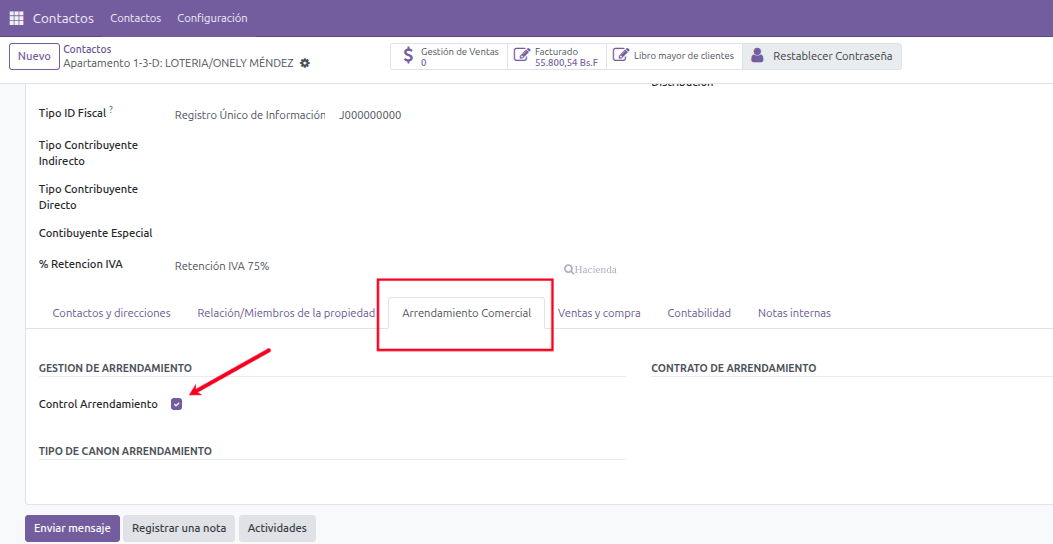This screenshot has height=544, width=1053.
Task: Select the Ventas y compra tab
Action: [599, 313]
